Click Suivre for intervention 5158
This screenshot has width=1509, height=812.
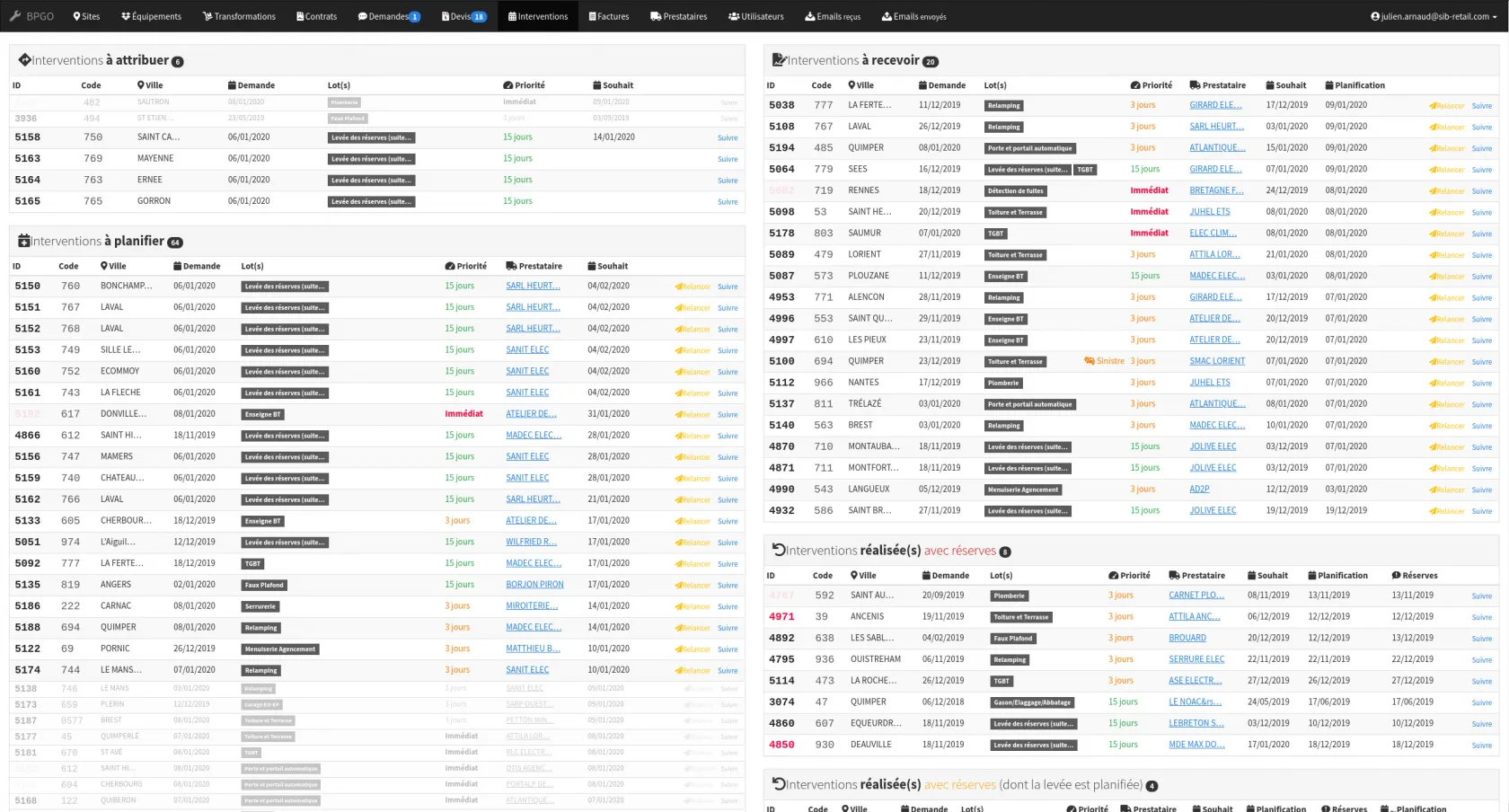click(x=728, y=138)
